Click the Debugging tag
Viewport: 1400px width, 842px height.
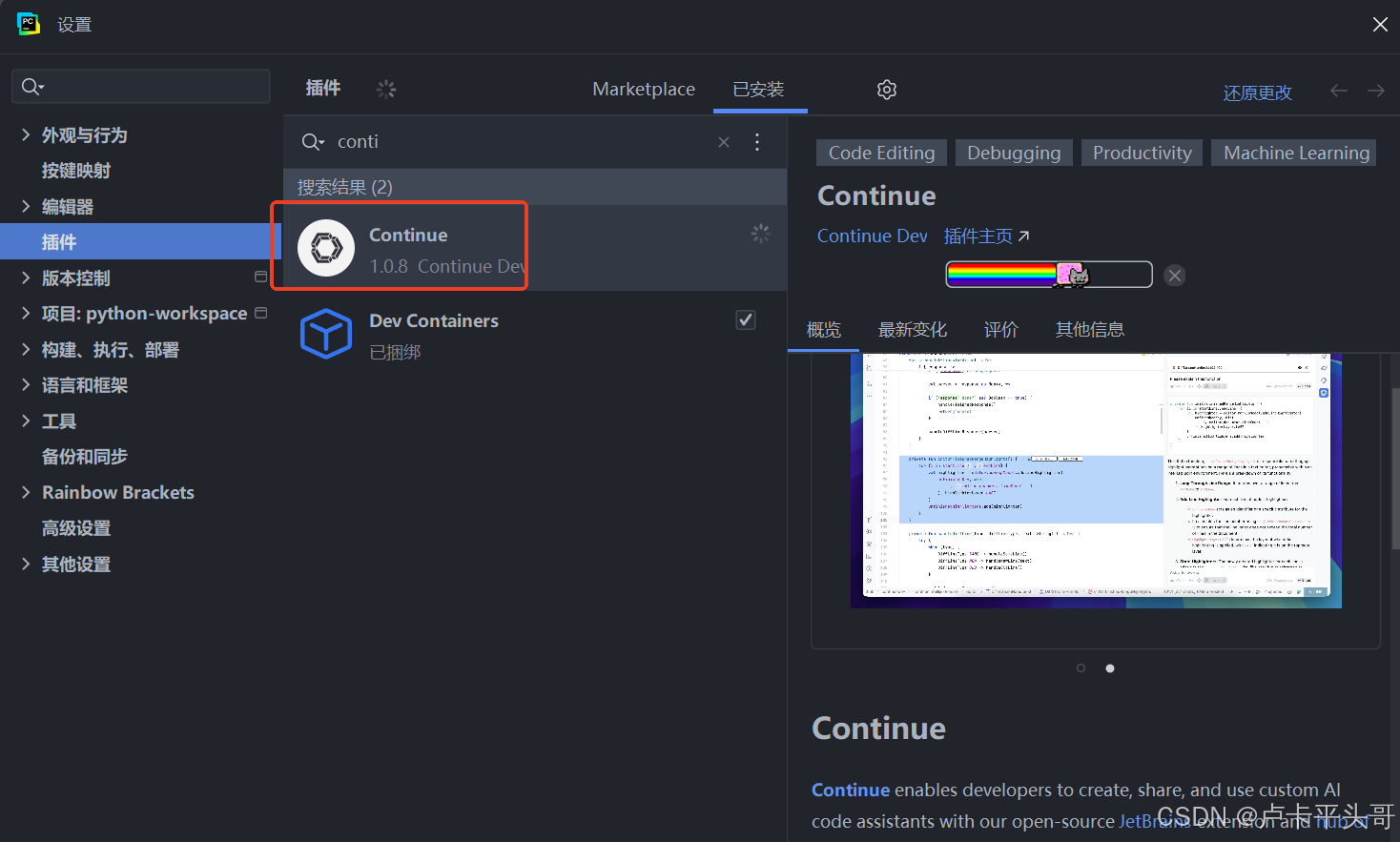click(1014, 153)
